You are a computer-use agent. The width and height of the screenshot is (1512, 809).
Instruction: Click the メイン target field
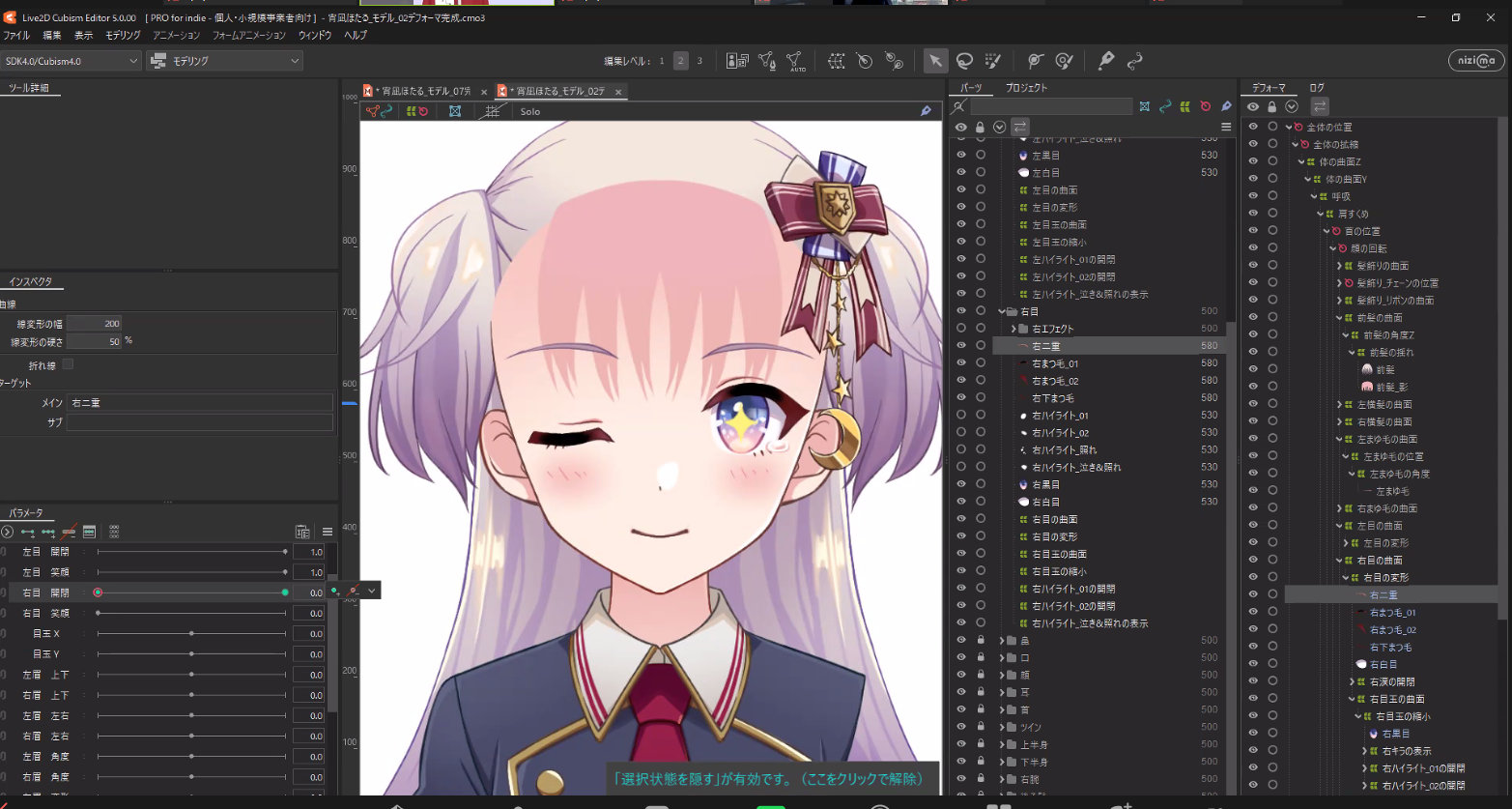[x=199, y=402]
